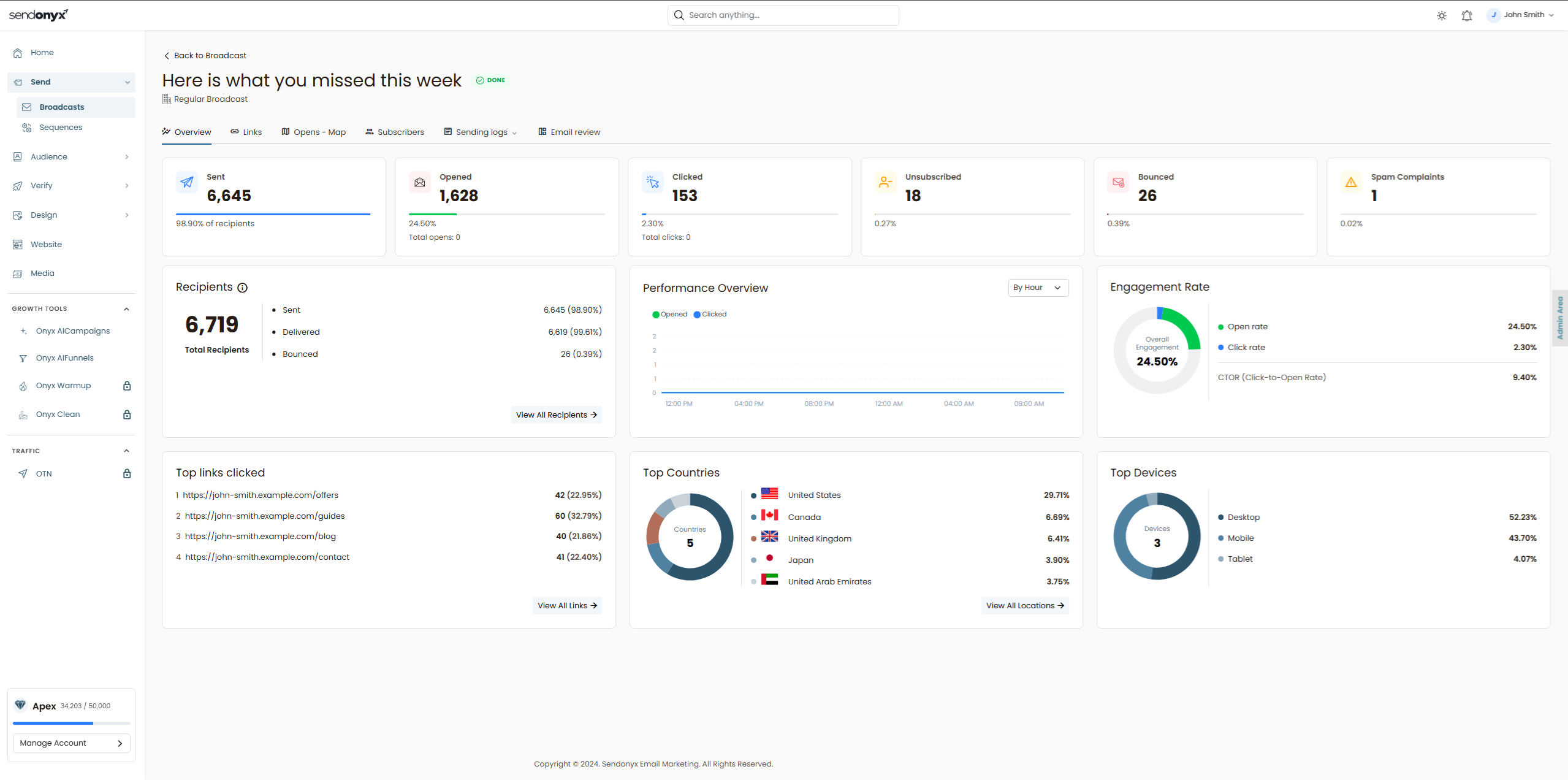Click View All Recipients button
Viewport: 1568px width, 780px height.
coord(556,415)
